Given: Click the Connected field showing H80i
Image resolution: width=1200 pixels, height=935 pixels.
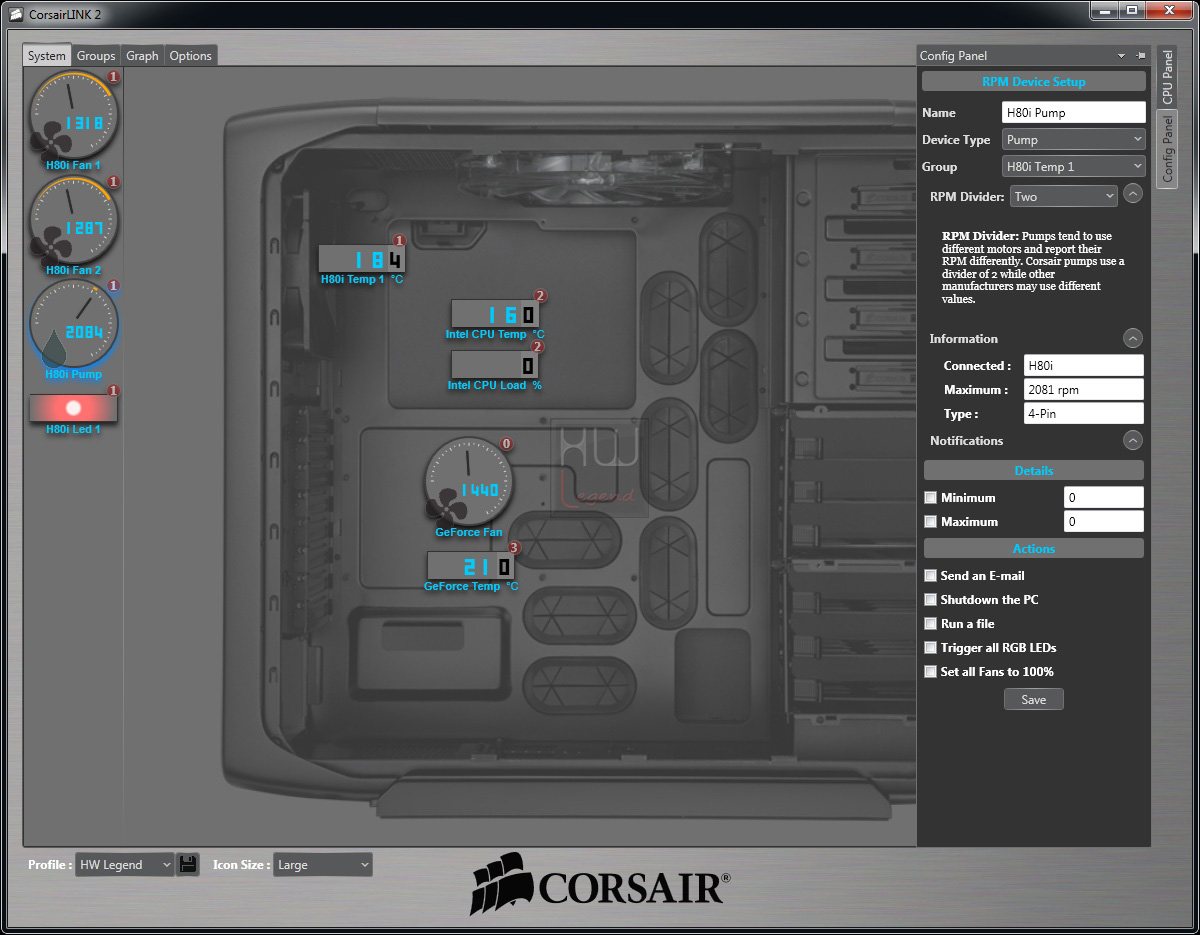Looking at the screenshot, I should 1084,365.
